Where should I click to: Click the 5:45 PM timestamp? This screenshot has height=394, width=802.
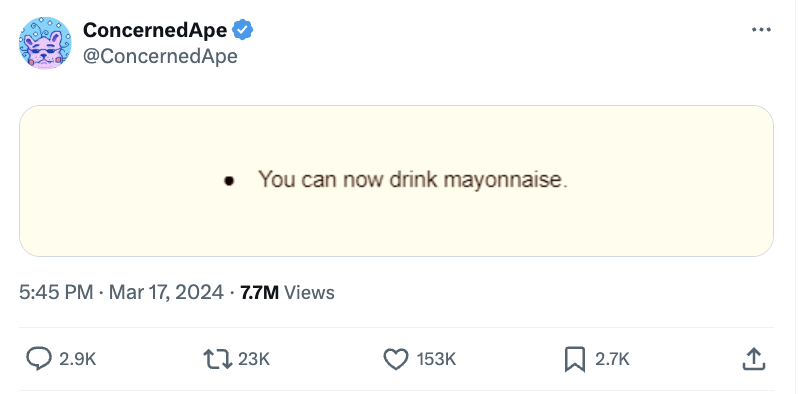point(56,293)
